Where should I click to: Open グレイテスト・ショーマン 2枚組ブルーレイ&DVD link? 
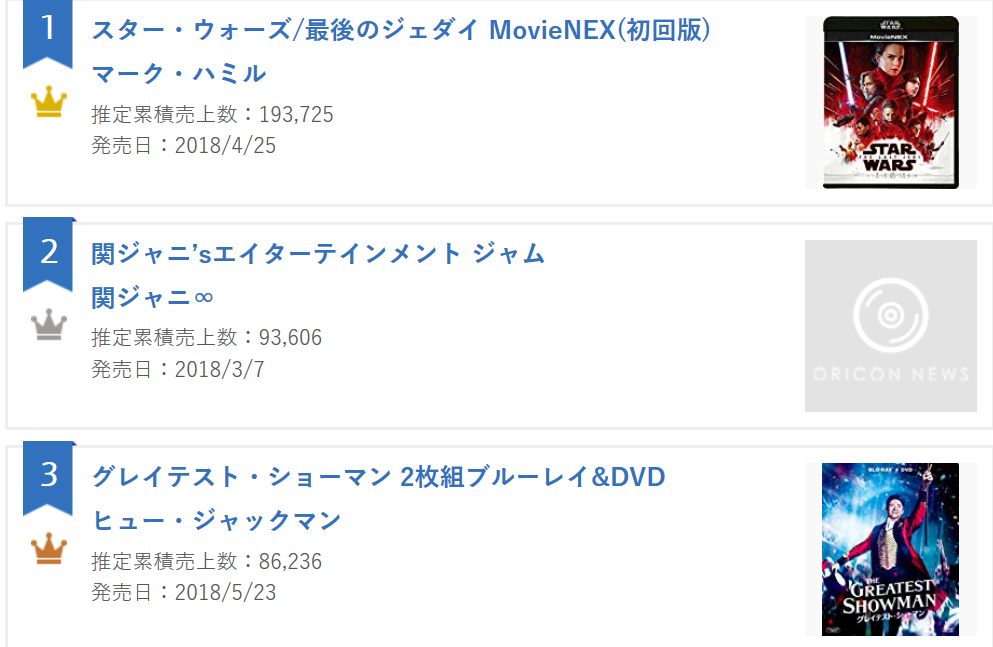tap(378, 477)
